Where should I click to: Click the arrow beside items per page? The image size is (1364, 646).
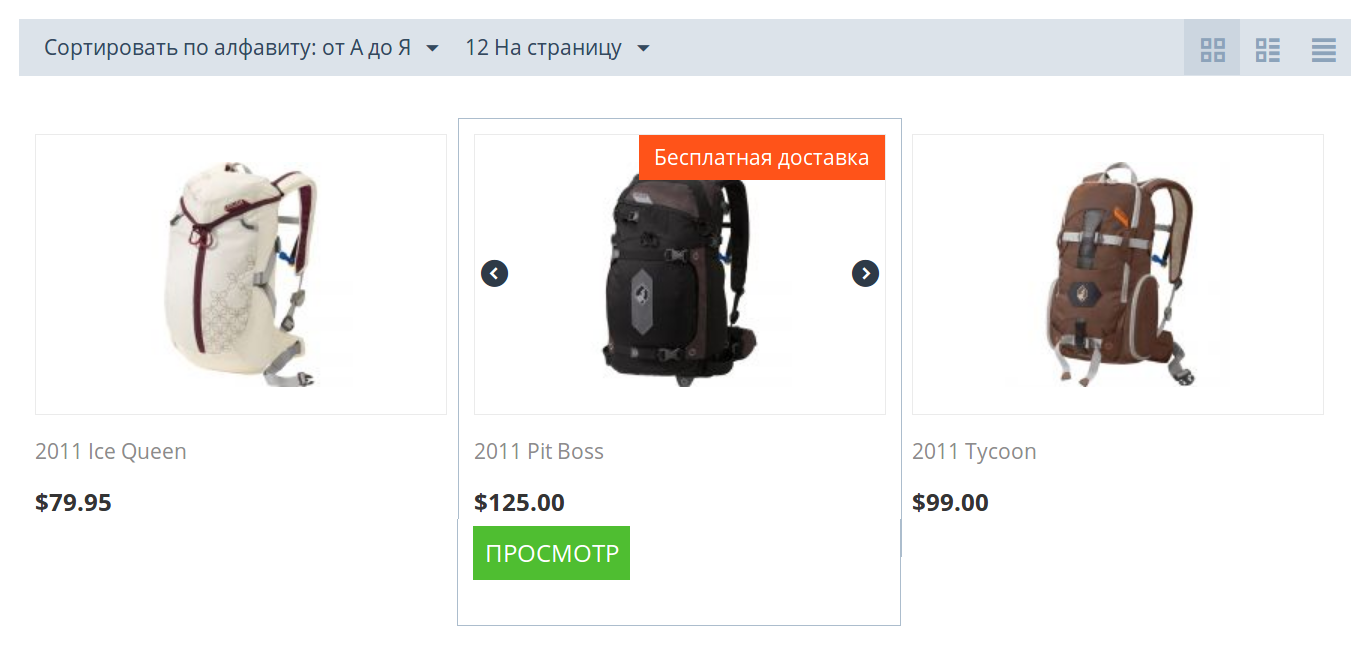(643, 48)
